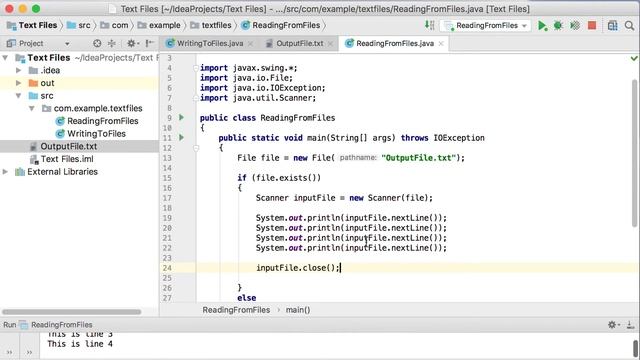Start debugging with the bug icon
The height and width of the screenshot is (360, 640).
(558, 26)
